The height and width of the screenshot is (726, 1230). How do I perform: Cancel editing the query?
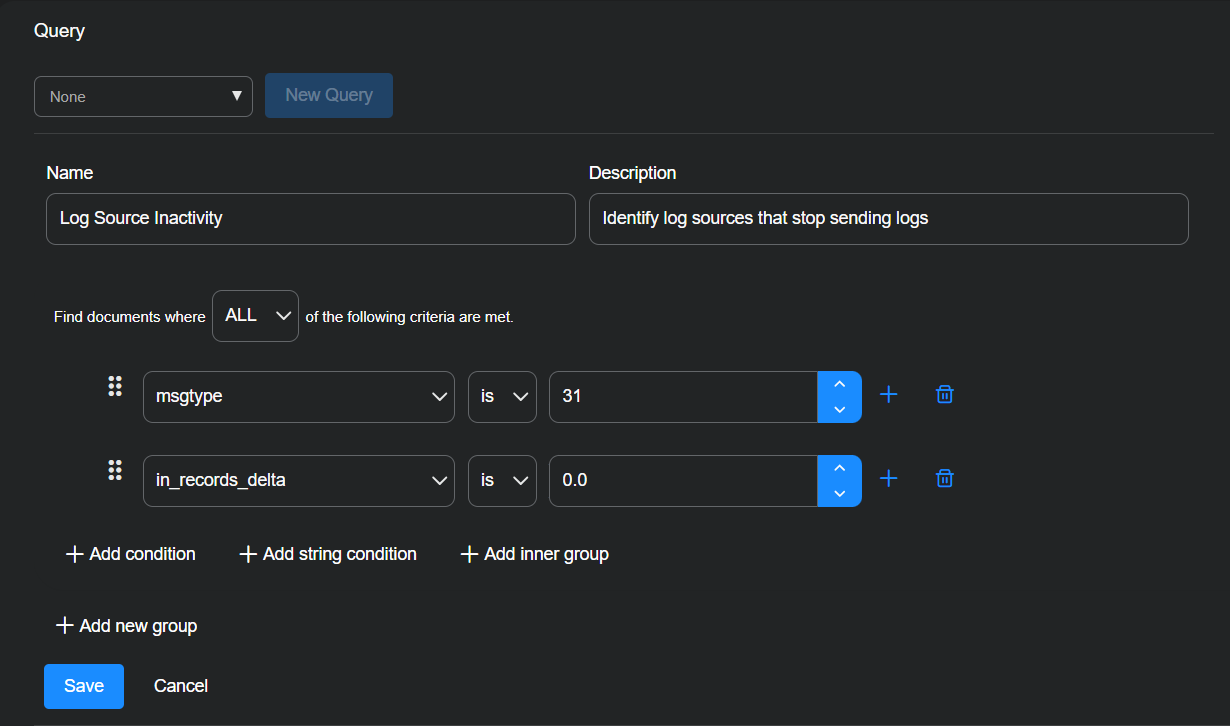(180, 685)
